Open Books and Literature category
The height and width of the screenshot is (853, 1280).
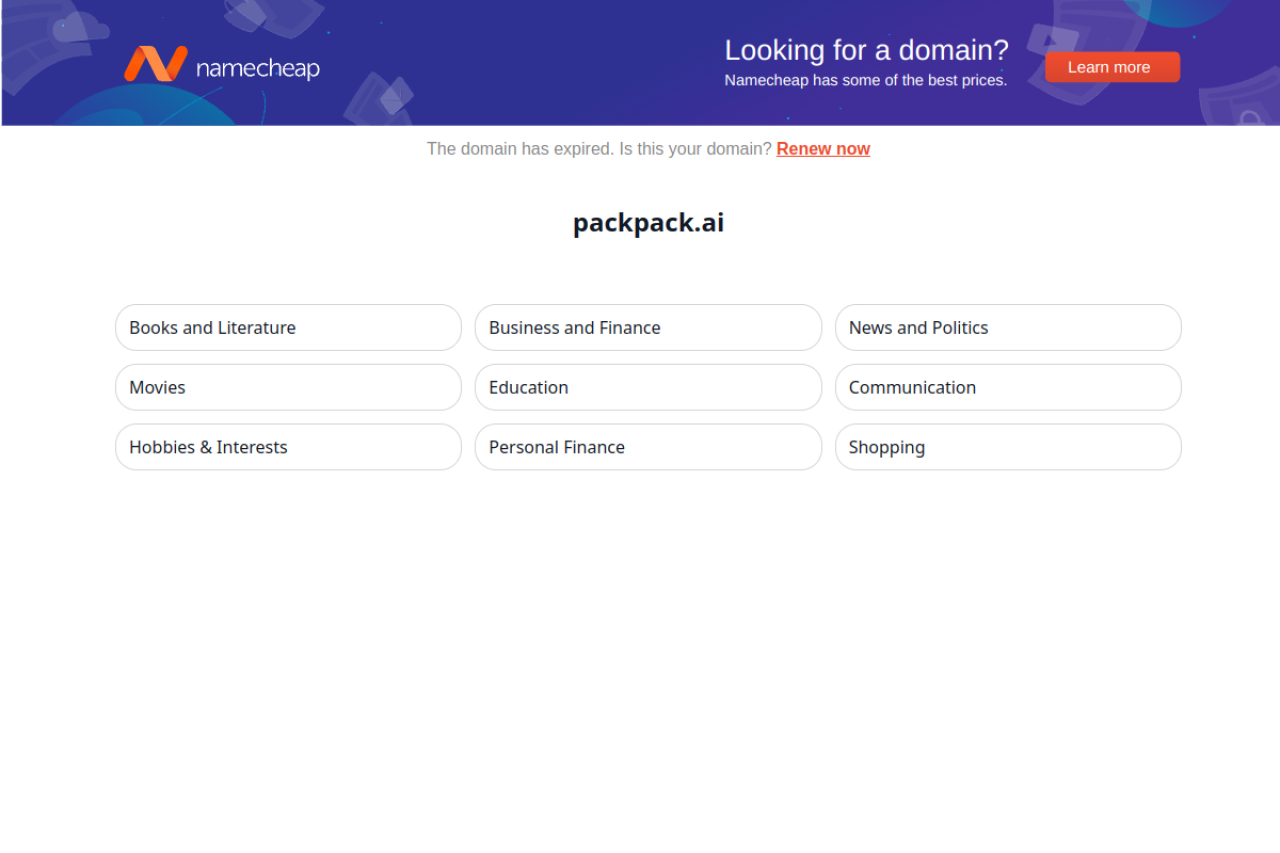pyautogui.click(x=288, y=328)
